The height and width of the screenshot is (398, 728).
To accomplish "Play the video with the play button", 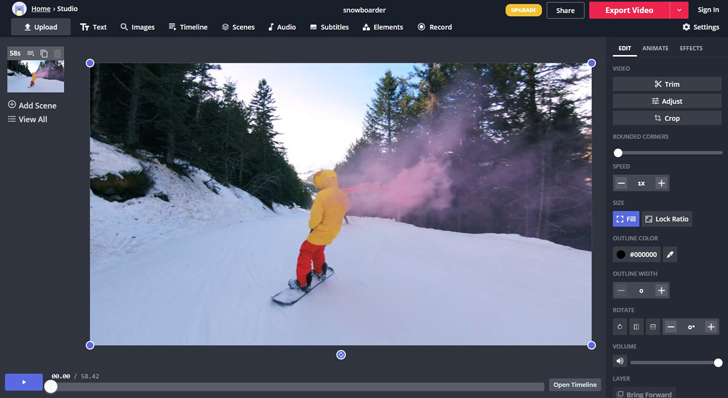I will tap(24, 382).
